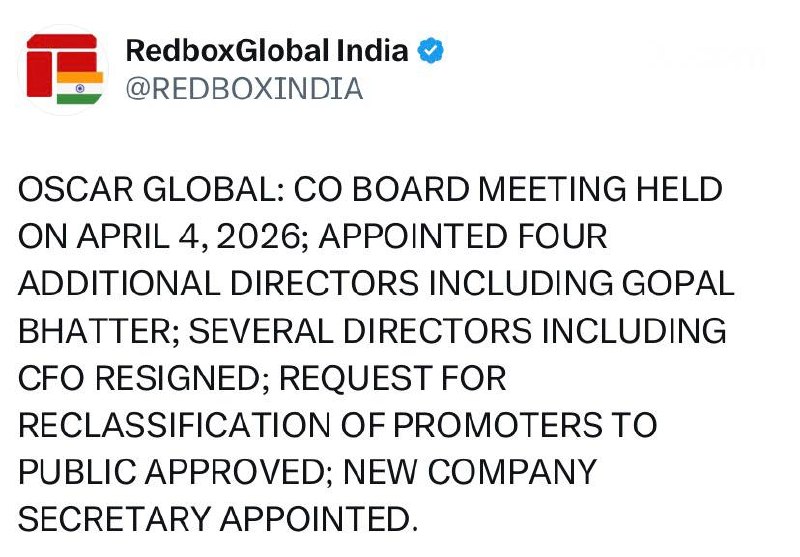Open the RedboxGlobal India display name

pos(267,50)
